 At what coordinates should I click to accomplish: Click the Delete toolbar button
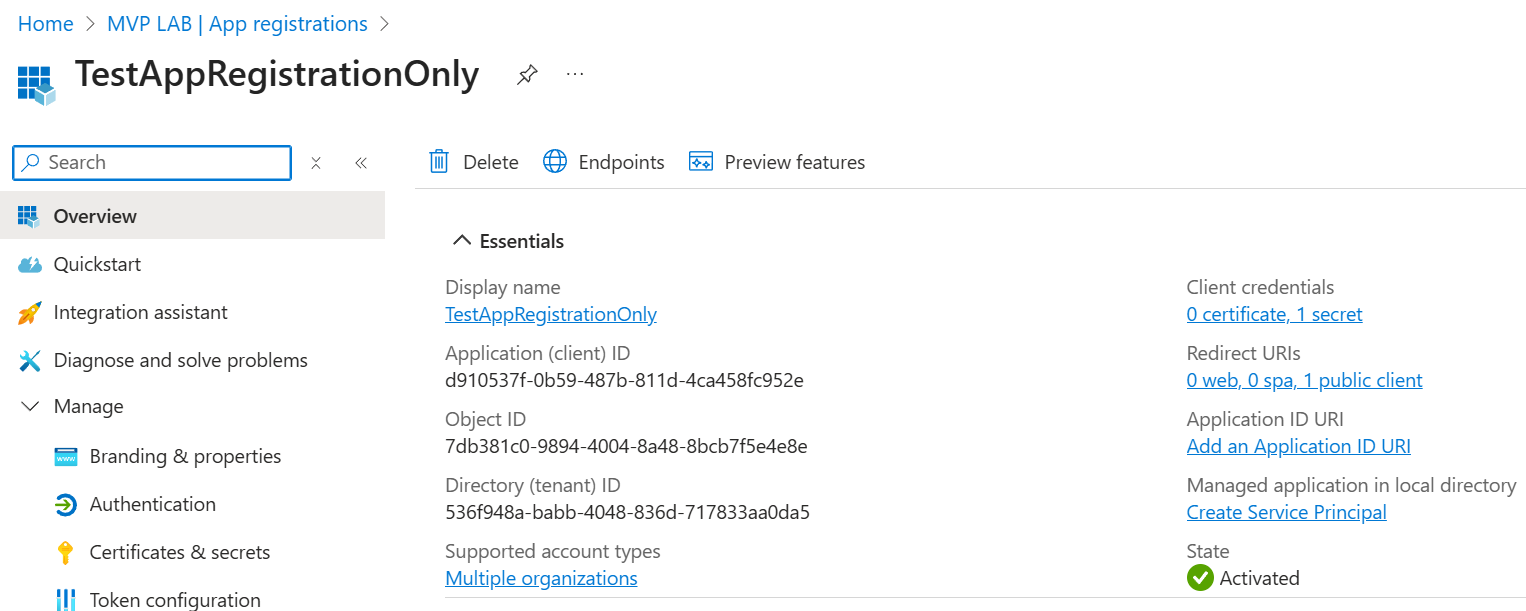click(474, 162)
